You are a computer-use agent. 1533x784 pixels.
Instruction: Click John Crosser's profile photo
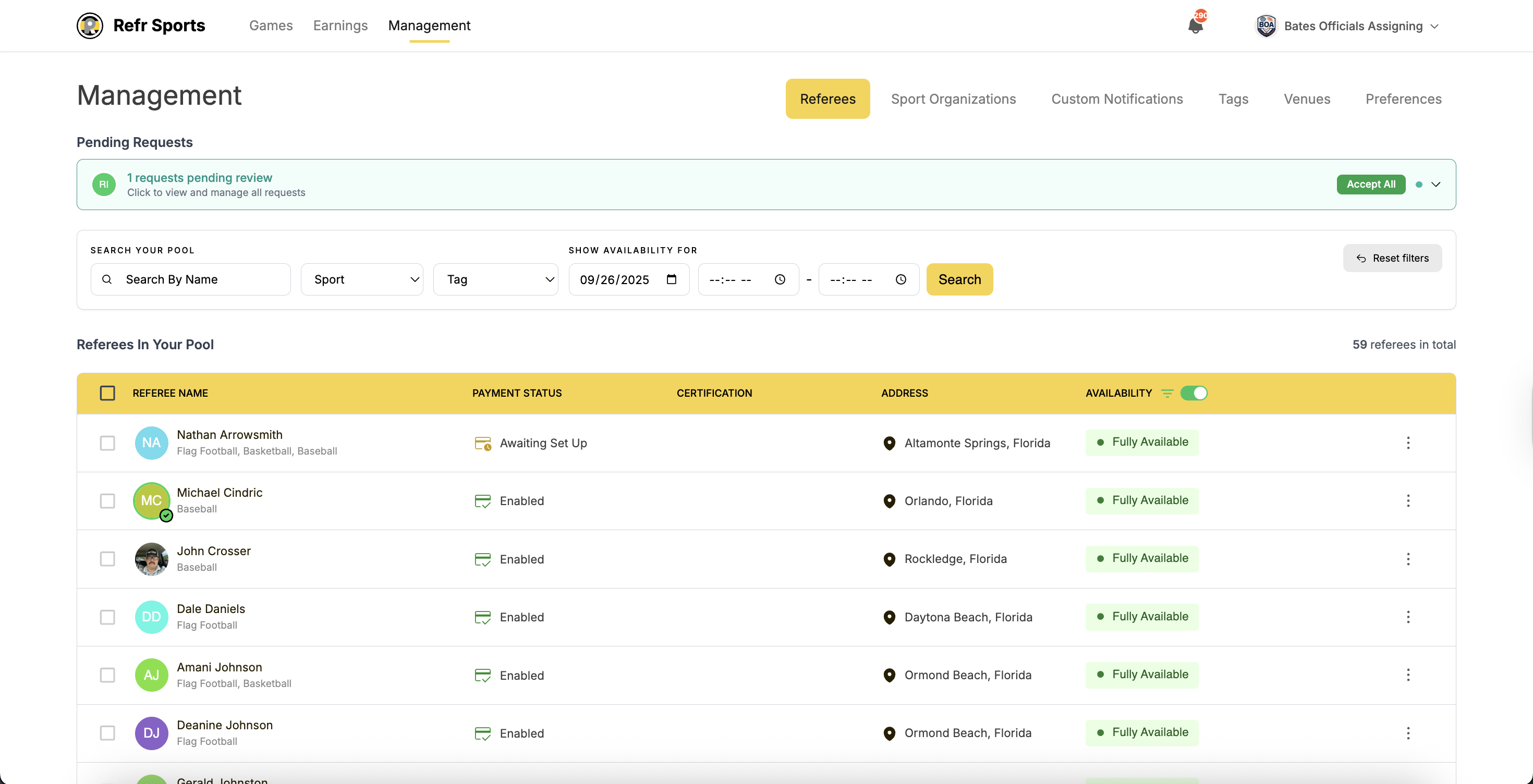tap(151, 559)
